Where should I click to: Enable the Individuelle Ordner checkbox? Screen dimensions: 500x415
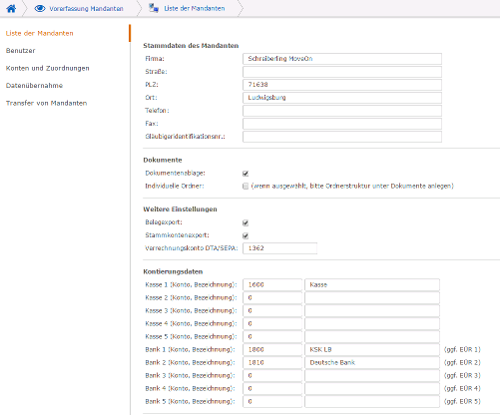click(246, 186)
